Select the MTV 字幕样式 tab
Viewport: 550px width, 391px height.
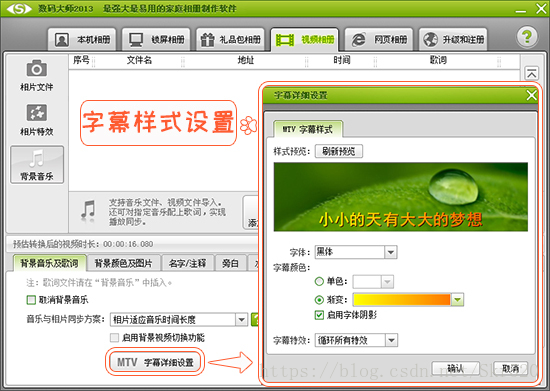[x=308, y=129]
